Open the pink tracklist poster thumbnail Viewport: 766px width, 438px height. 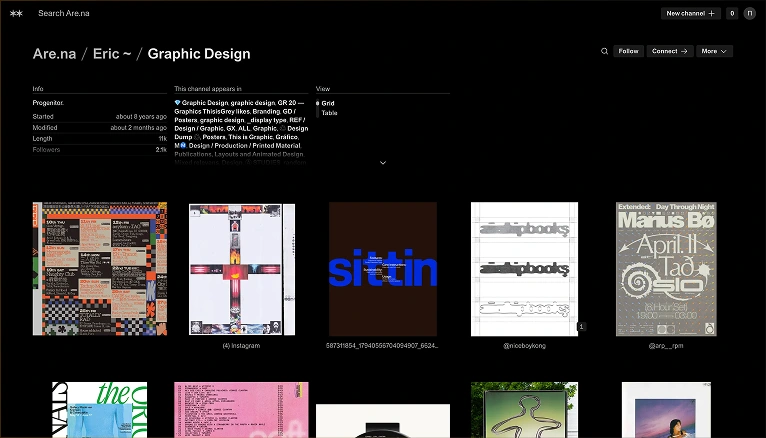241,410
